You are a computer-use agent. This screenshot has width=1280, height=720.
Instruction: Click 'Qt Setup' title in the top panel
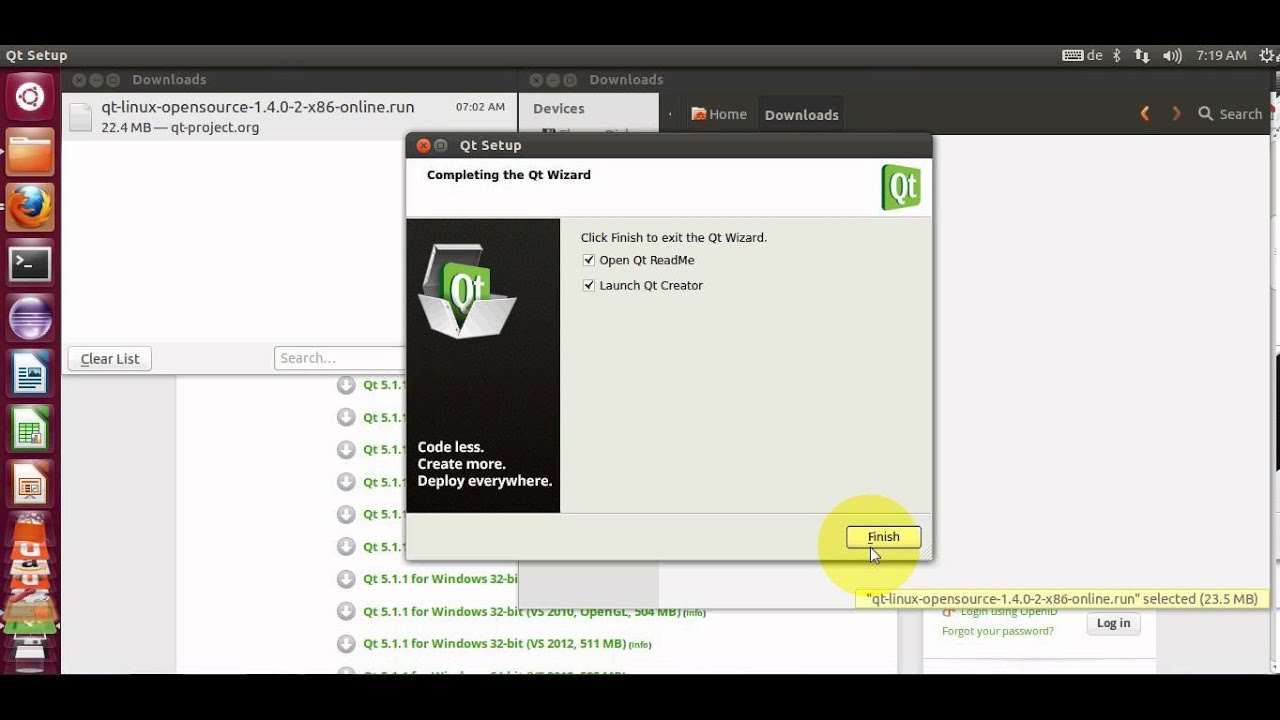click(36, 56)
